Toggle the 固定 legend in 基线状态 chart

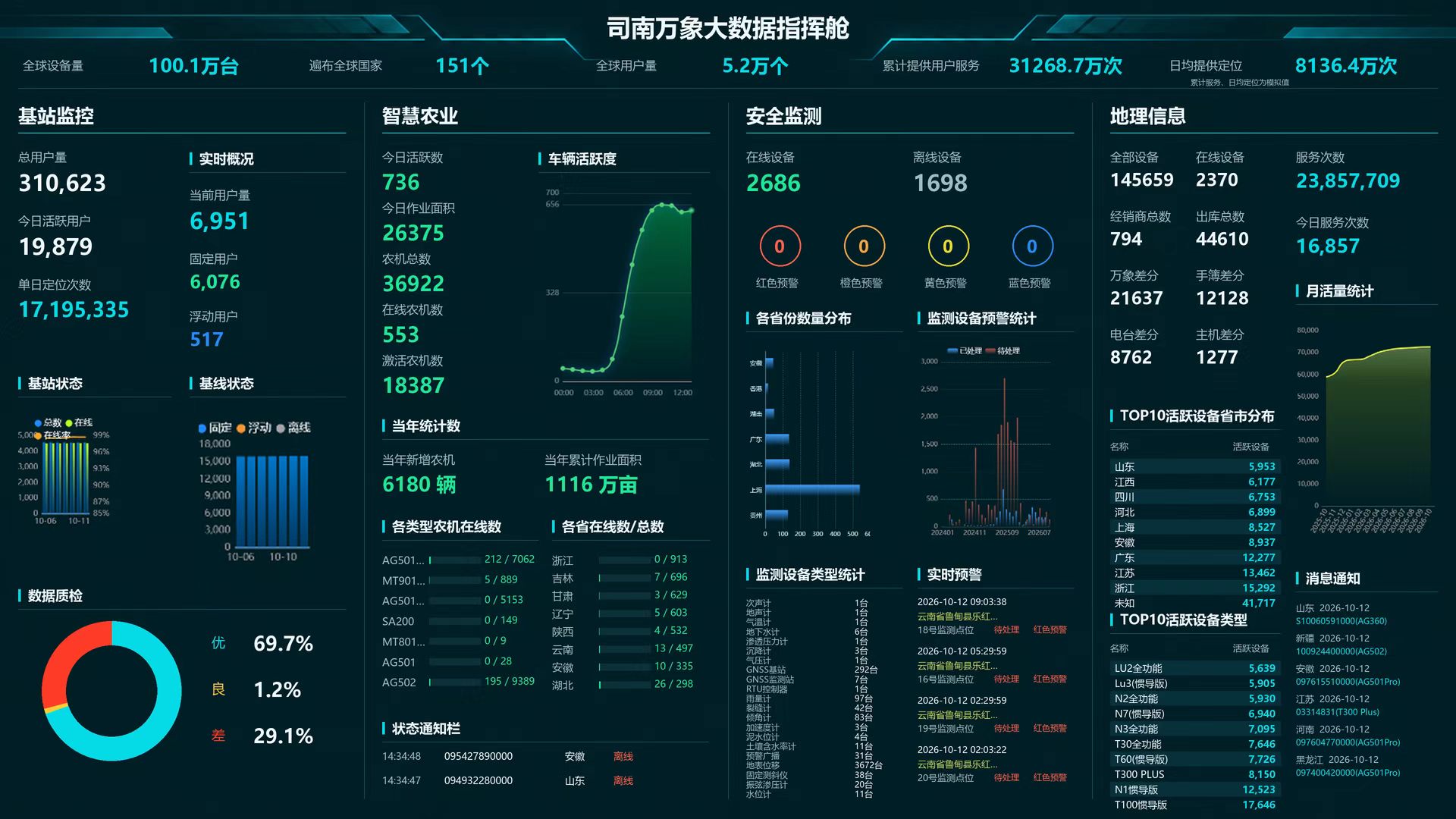click(215, 428)
